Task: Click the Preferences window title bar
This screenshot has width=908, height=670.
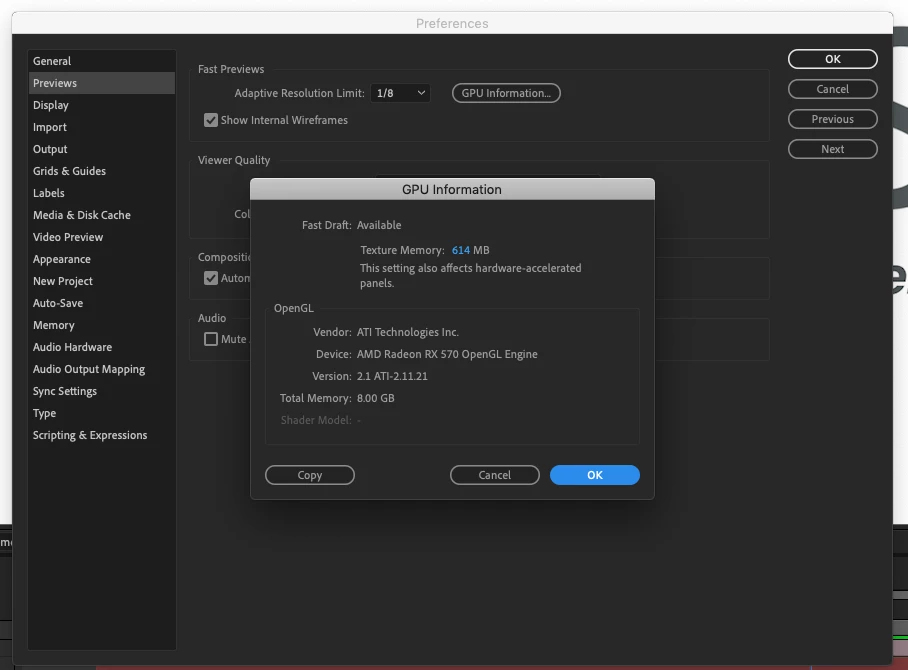Action: click(452, 23)
